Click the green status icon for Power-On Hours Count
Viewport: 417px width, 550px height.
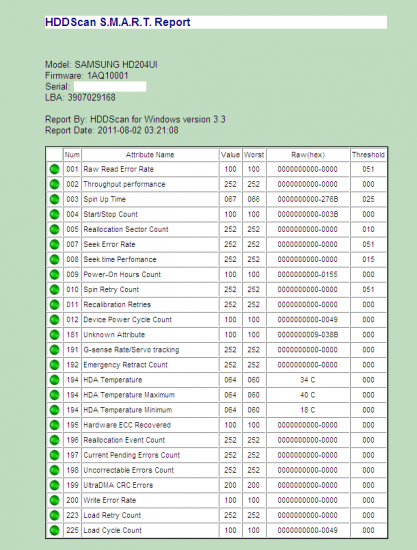tap(54, 275)
